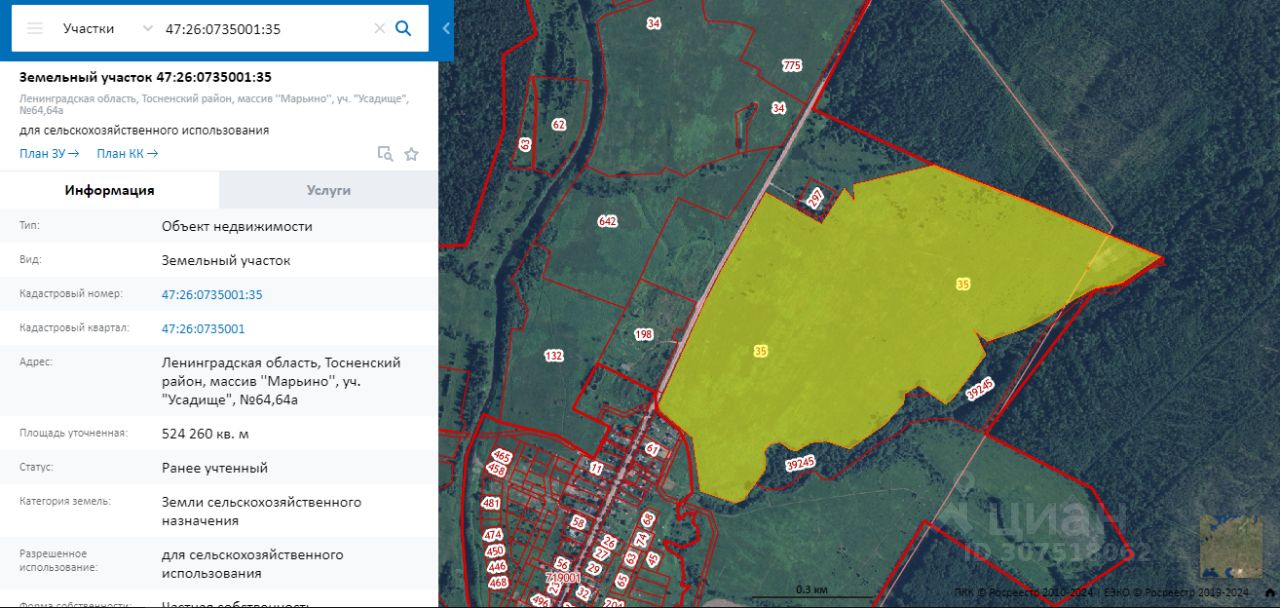
Task: Open the План КК link
Action: [x=127, y=153]
